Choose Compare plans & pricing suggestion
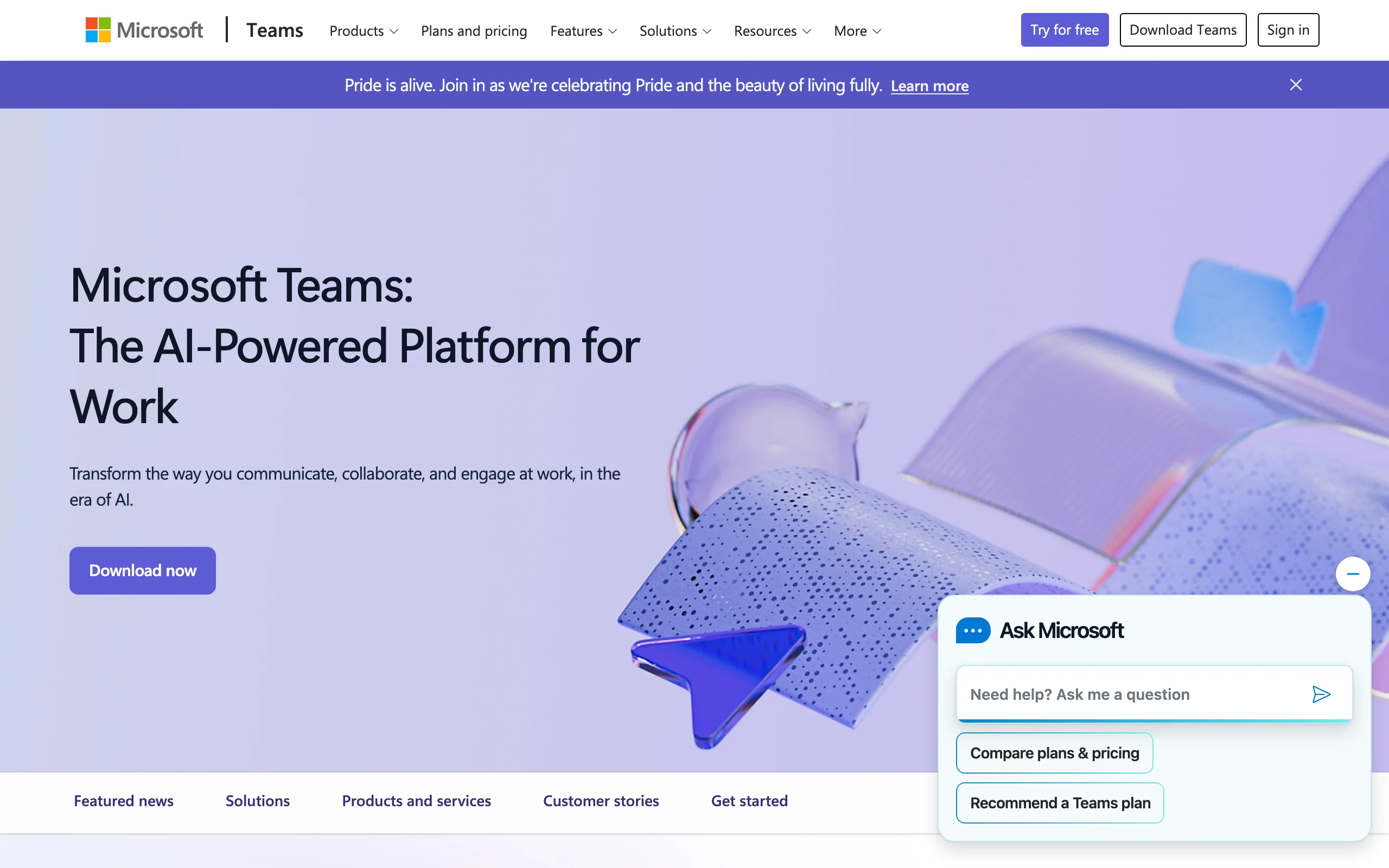Viewport: 1389px width, 868px height. click(x=1054, y=752)
